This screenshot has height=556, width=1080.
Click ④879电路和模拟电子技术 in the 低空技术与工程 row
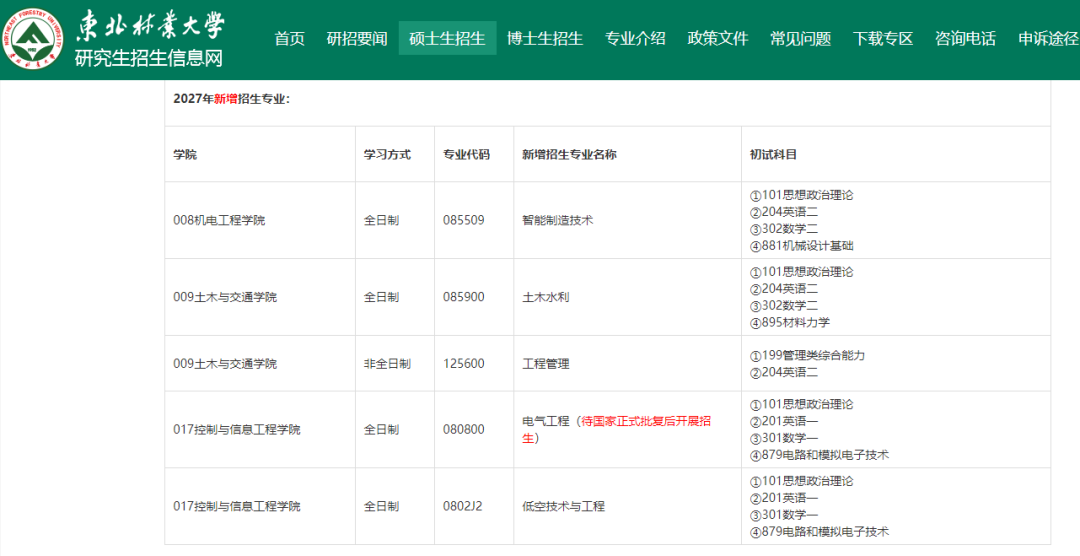coord(820,532)
